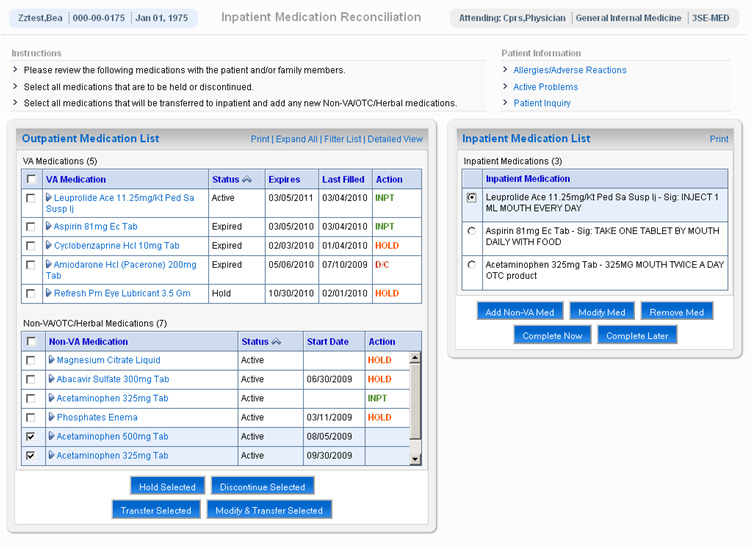This screenshot has height=547, width=751.
Task: Click the sort icon beside Status in Non-VA table
Action: pos(276,342)
